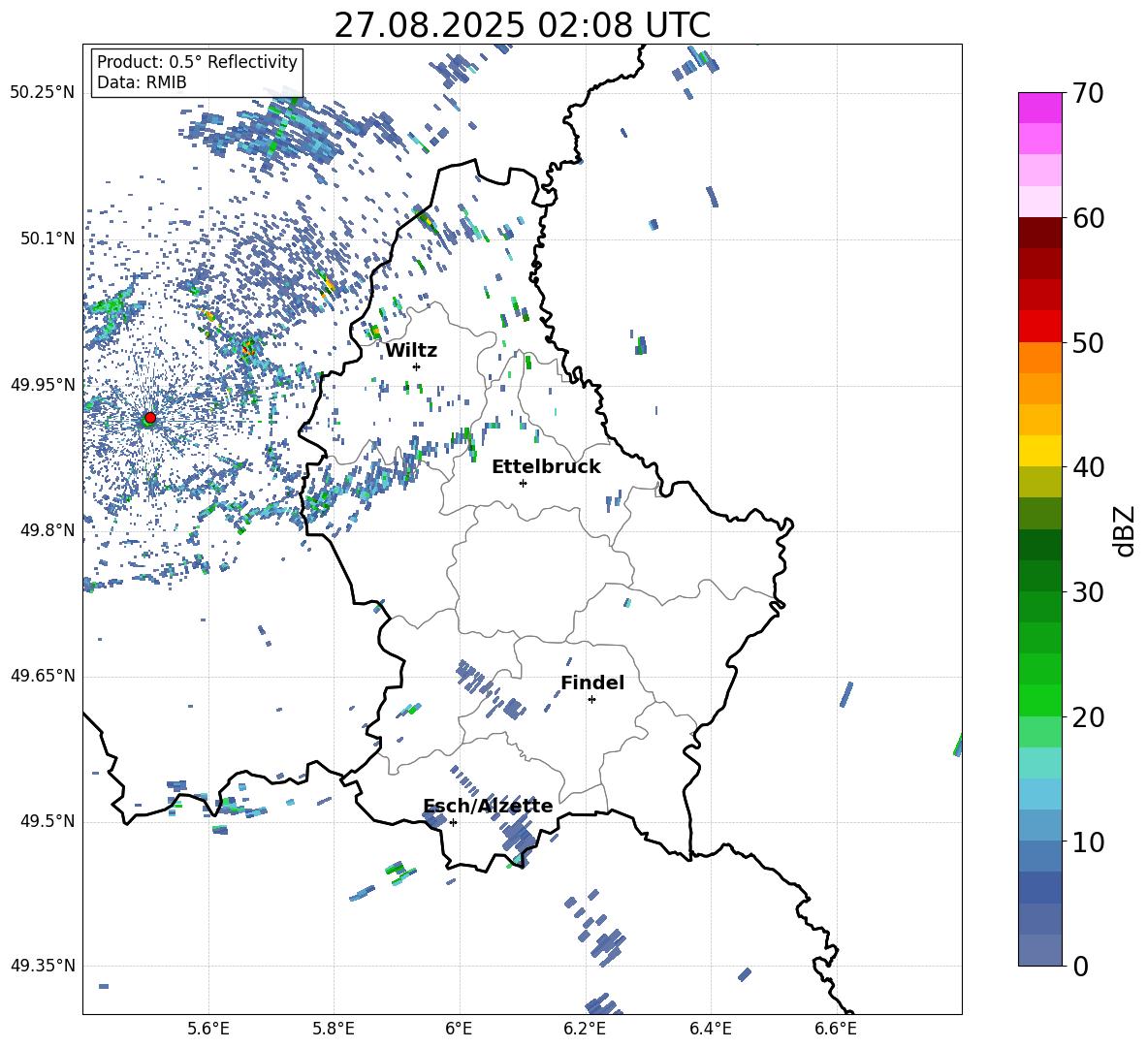1148x1048 pixels.
Task: Click the colorbar tick value 60
Action: pyautogui.click(x=1088, y=218)
